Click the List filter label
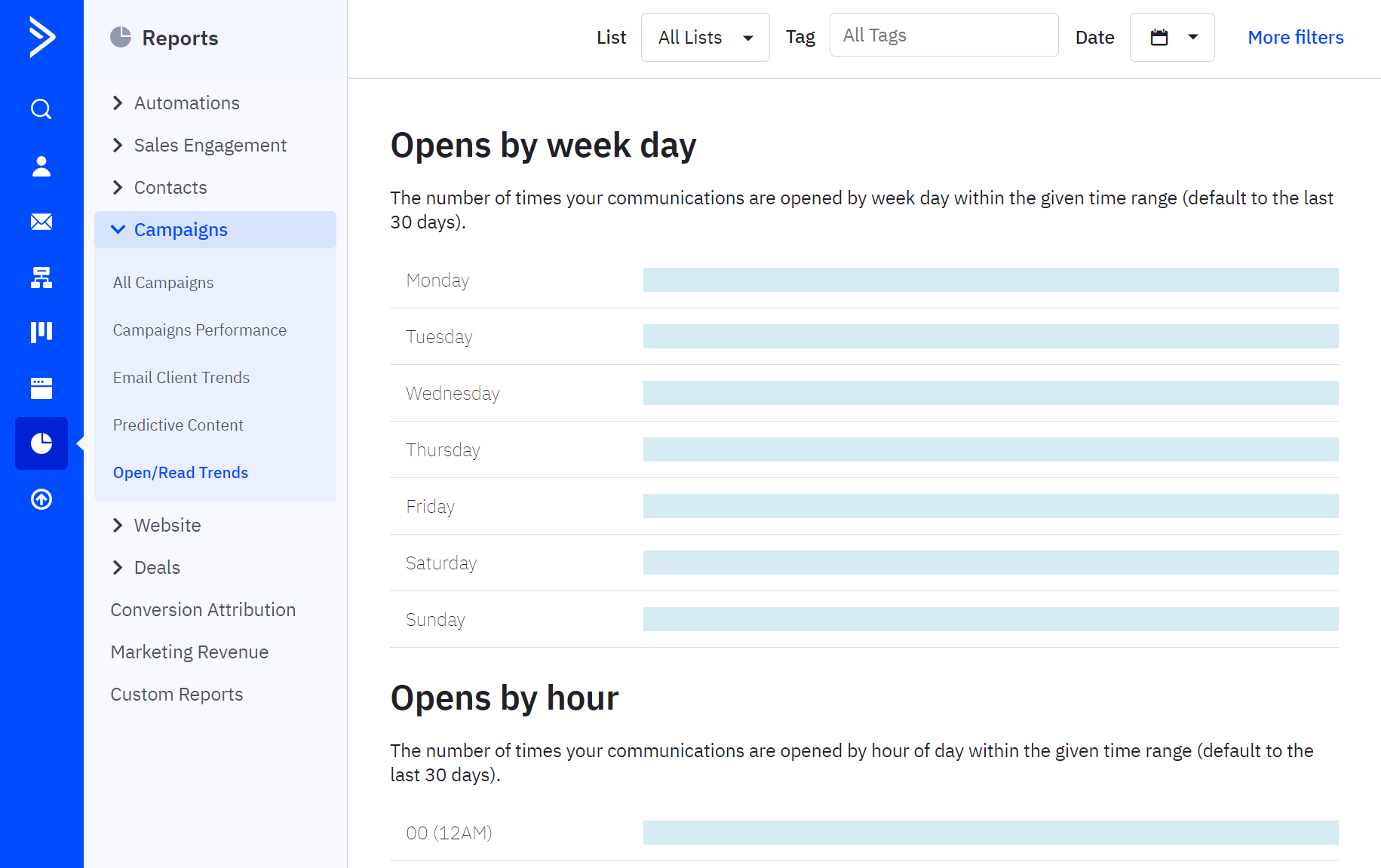Image resolution: width=1381 pixels, height=868 pixels. [611, 38]
